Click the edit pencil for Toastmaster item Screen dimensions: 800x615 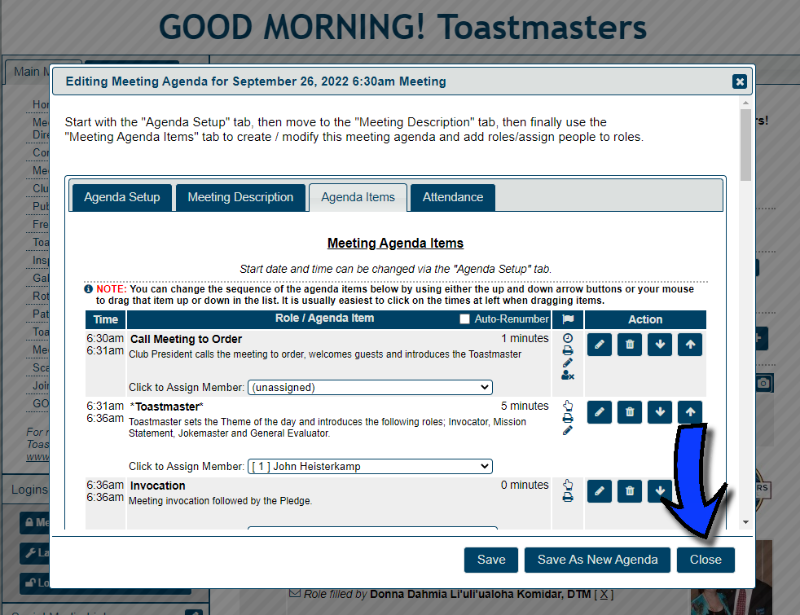(599, 411)
